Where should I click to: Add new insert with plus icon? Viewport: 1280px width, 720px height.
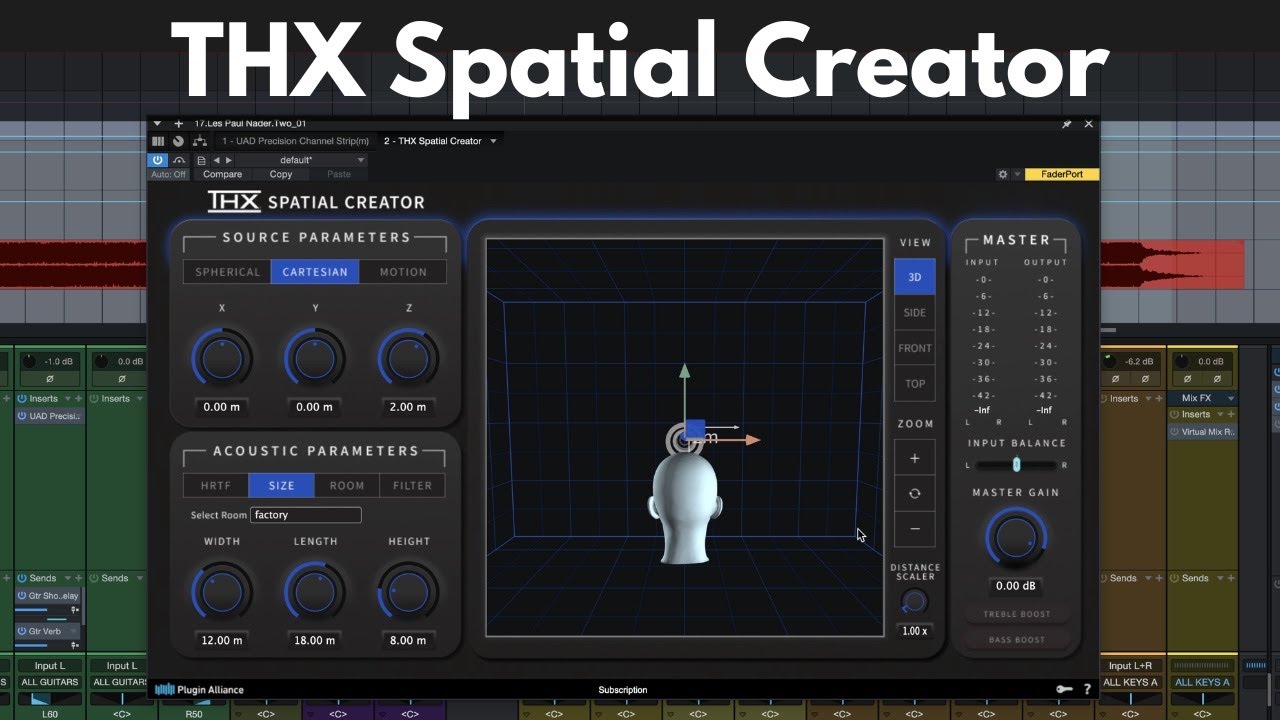pos(179,124)
